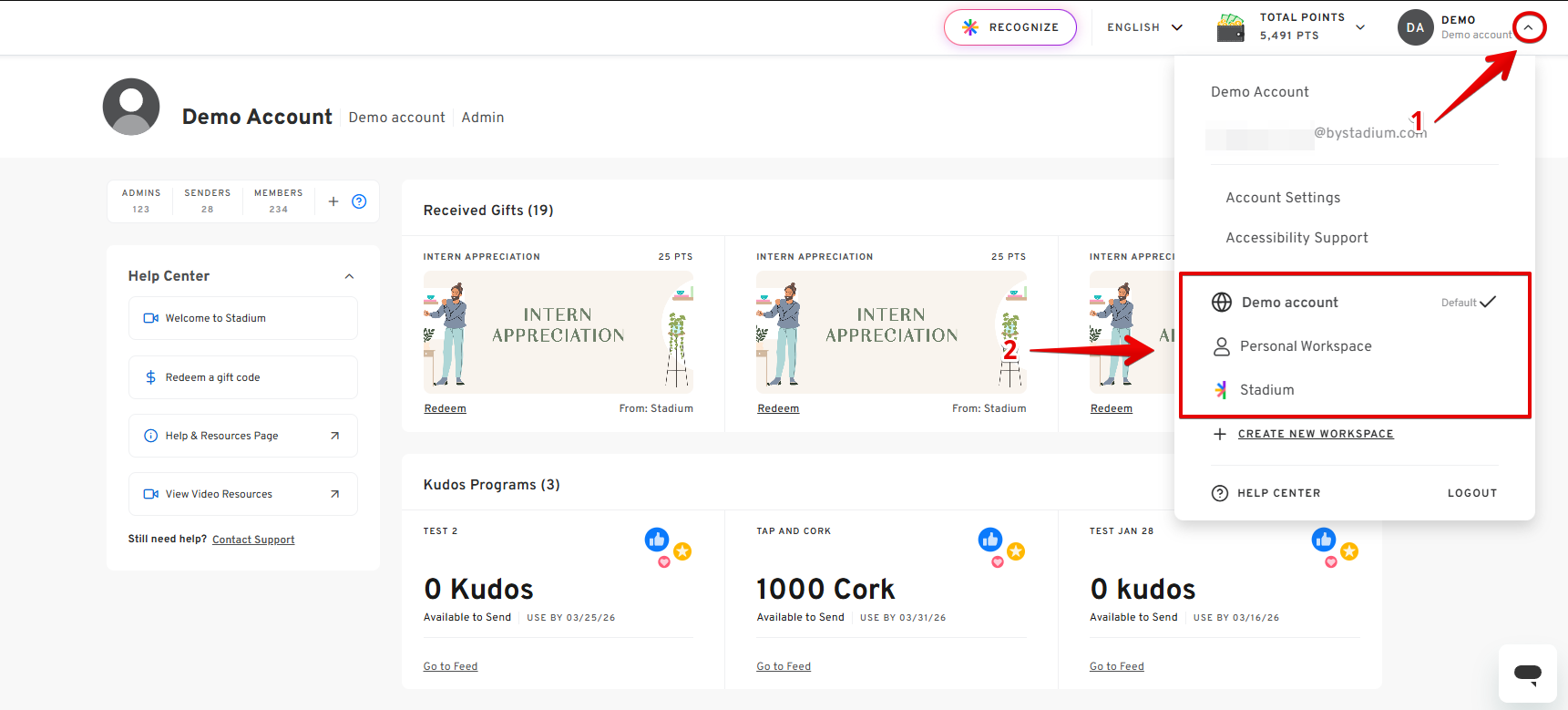Click the plus icon beside Members count
Image resolution: width=1568 pixels, height=710 pixels.
pos(333,201)
